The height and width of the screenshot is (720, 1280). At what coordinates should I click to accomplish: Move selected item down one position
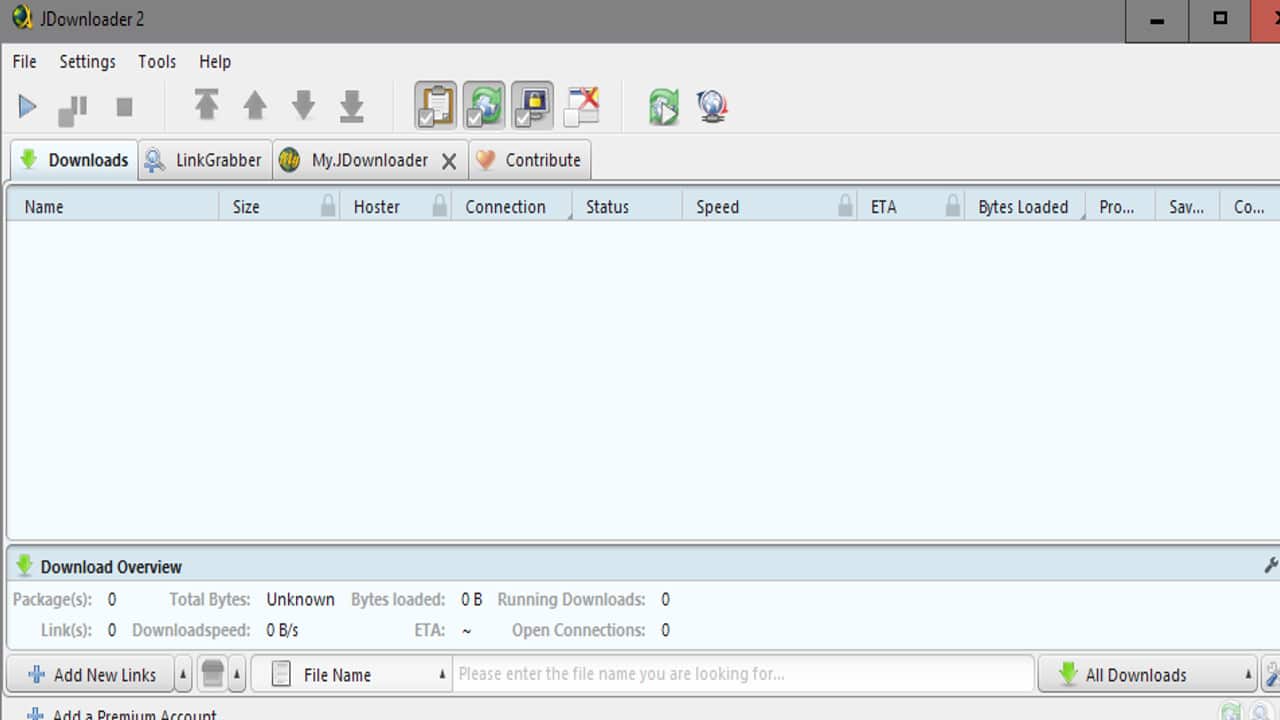303,105
